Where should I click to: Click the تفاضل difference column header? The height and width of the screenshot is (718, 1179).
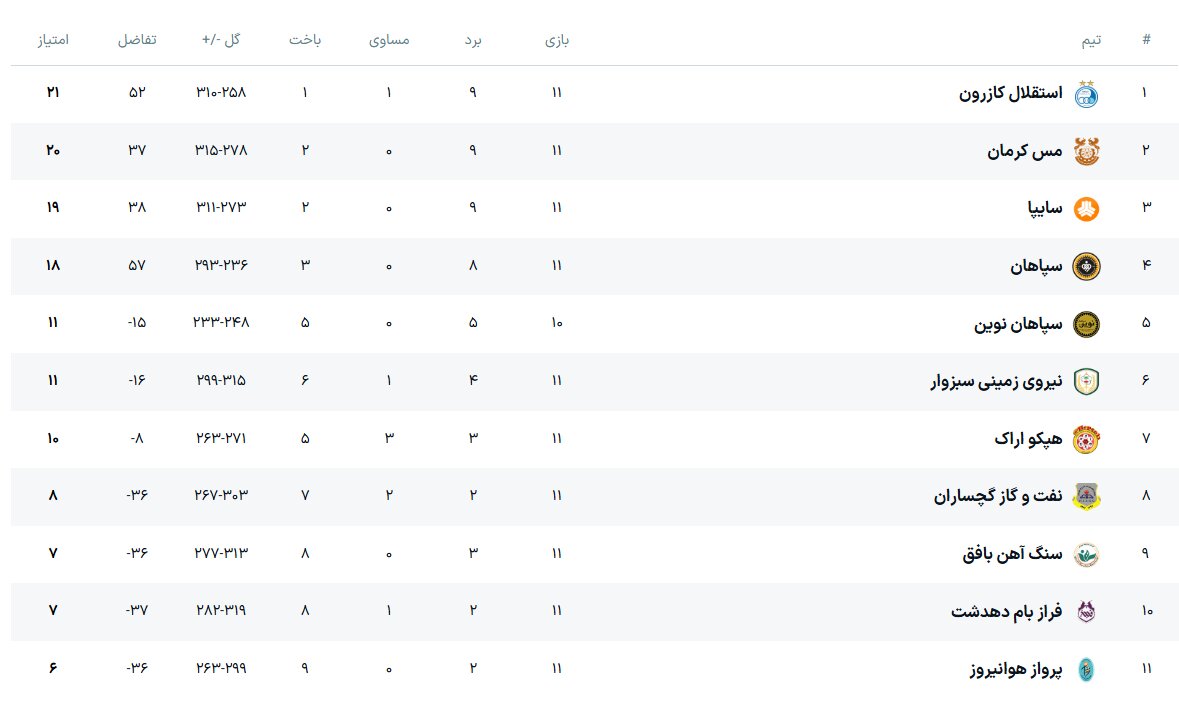pos(137,40)
